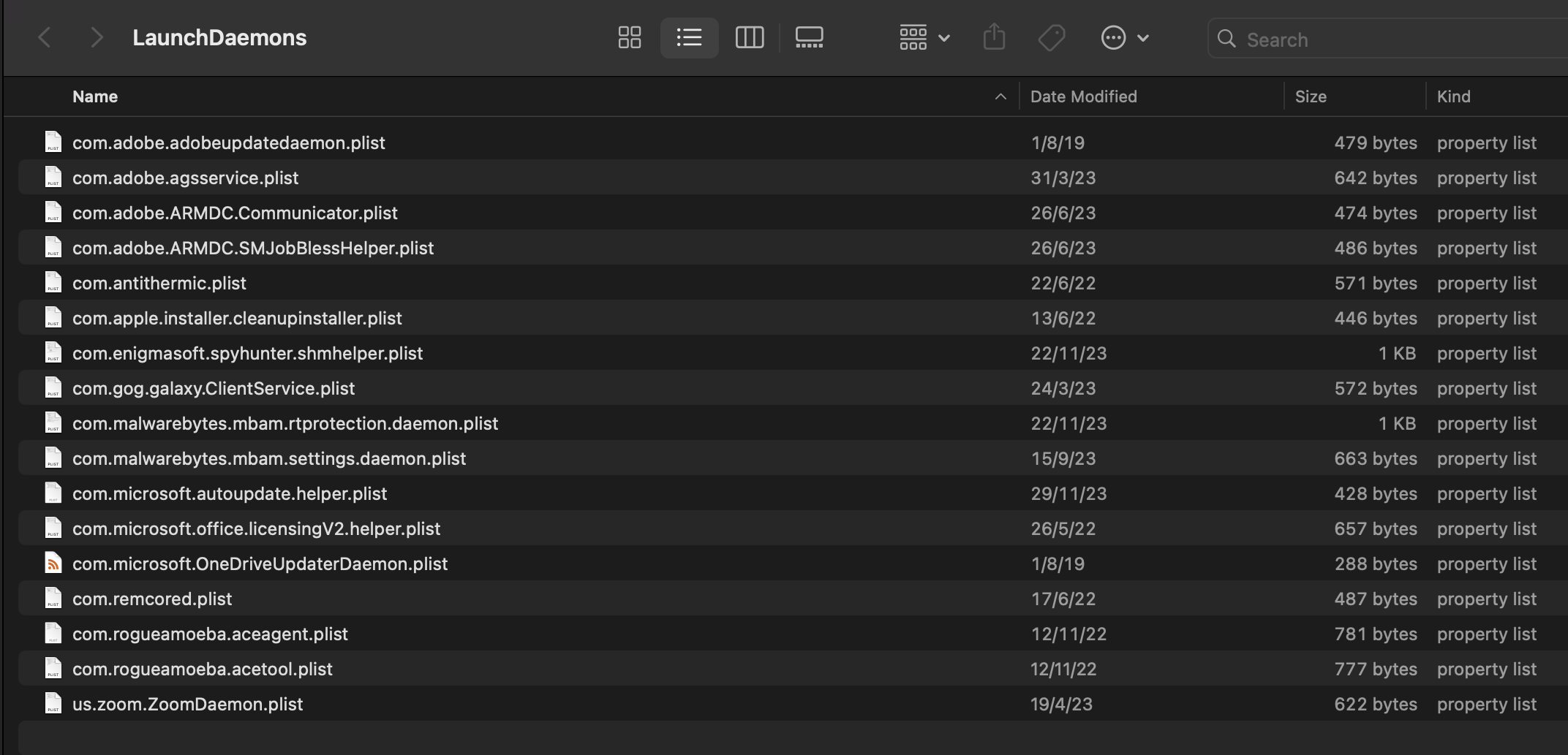Open the More actions ellipsis menu

(1125, 37)
